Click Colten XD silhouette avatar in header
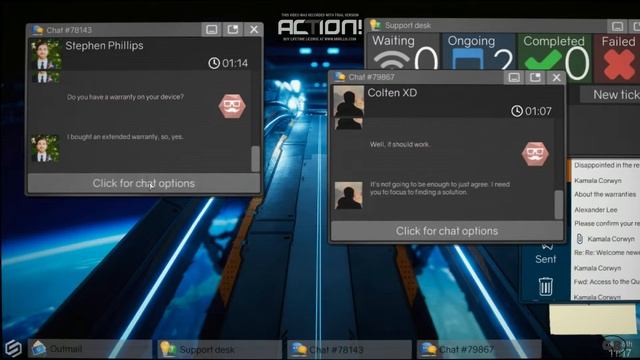640x360 pixels. (349, 102)
